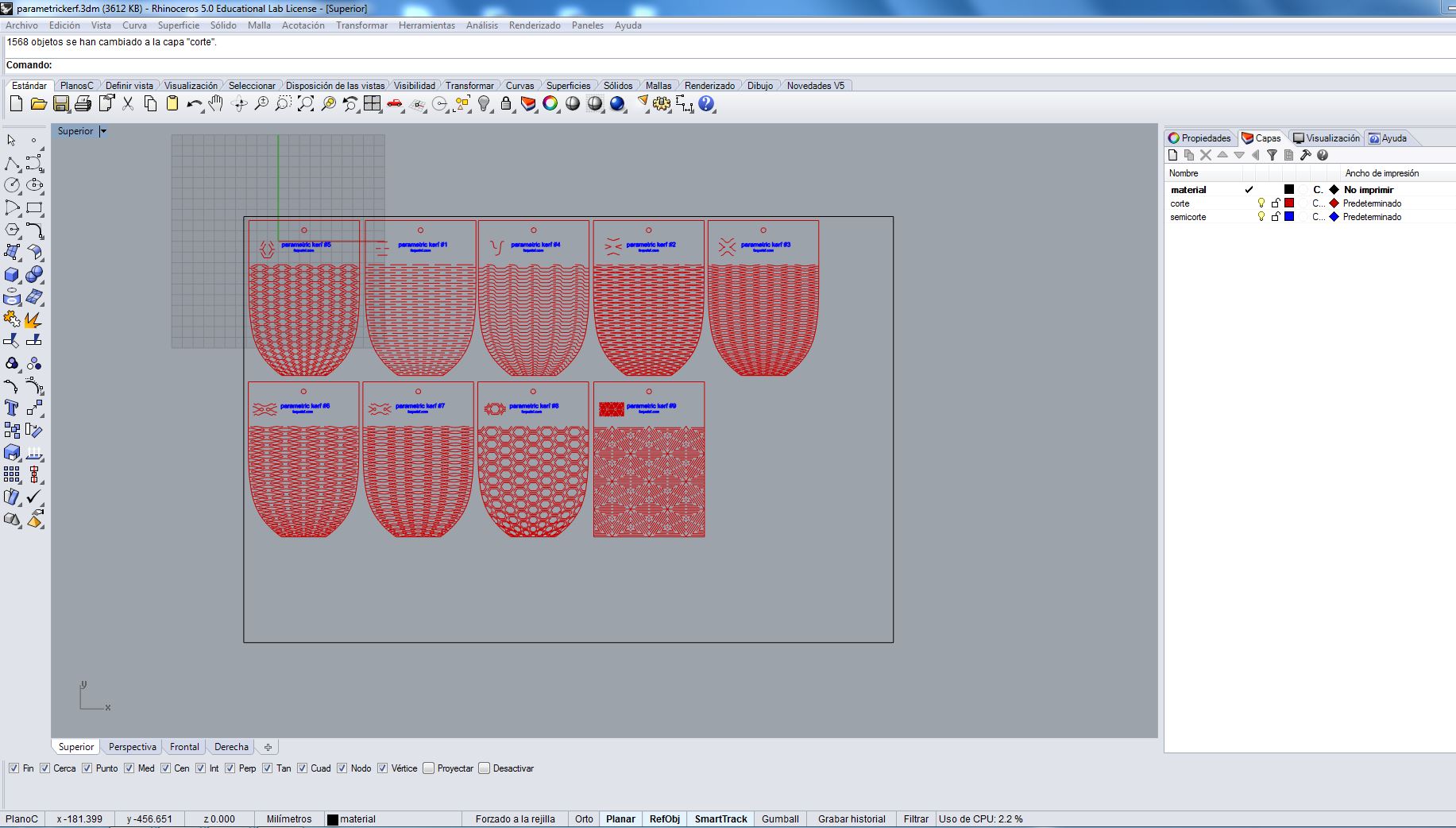Create a new file with the New icon

click(x=16, y=104)
